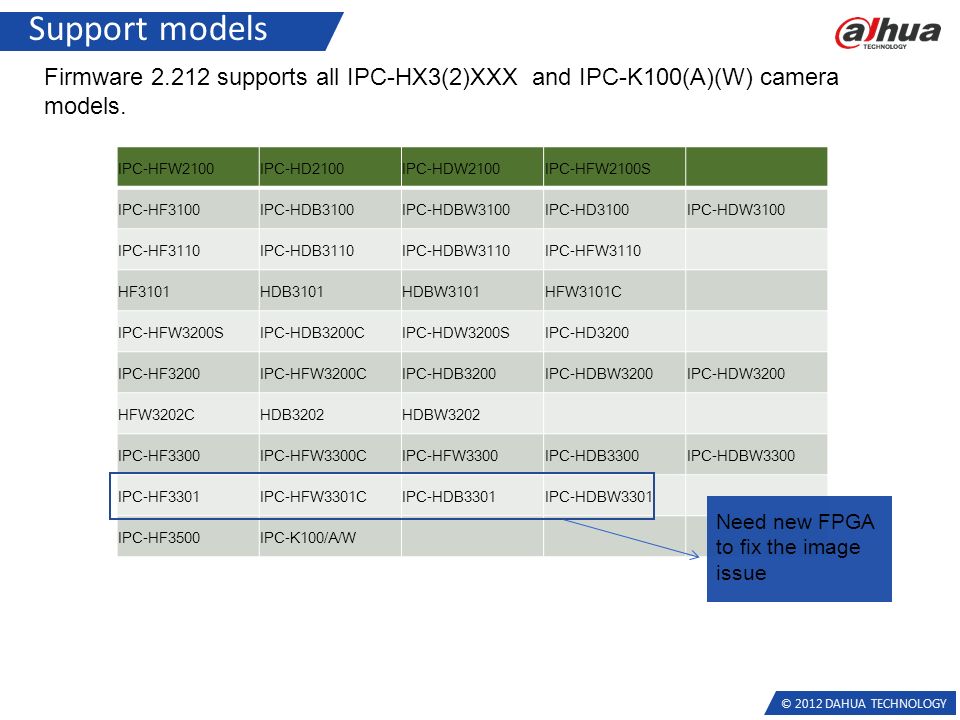Select the IPC-HF3300 cell

[188, 456]
